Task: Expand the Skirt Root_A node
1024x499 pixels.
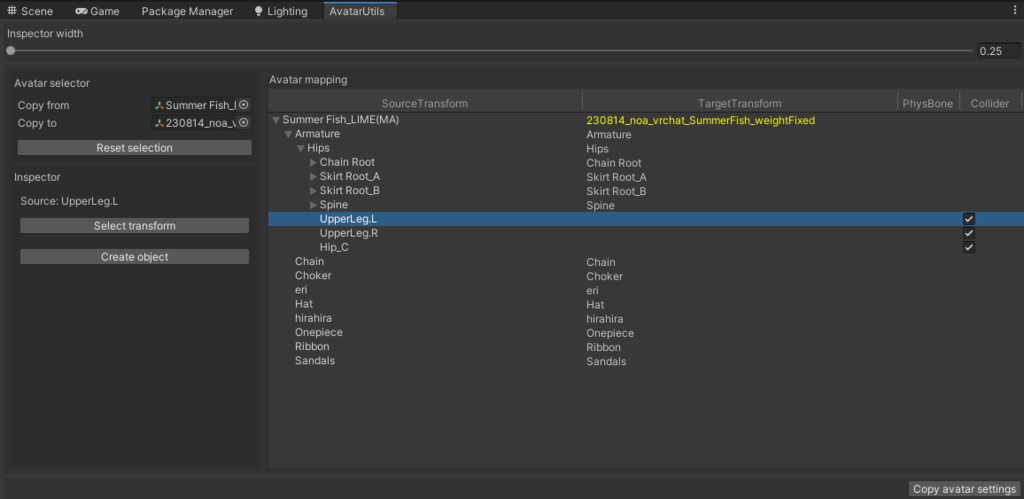Action: tap(313, 177)
